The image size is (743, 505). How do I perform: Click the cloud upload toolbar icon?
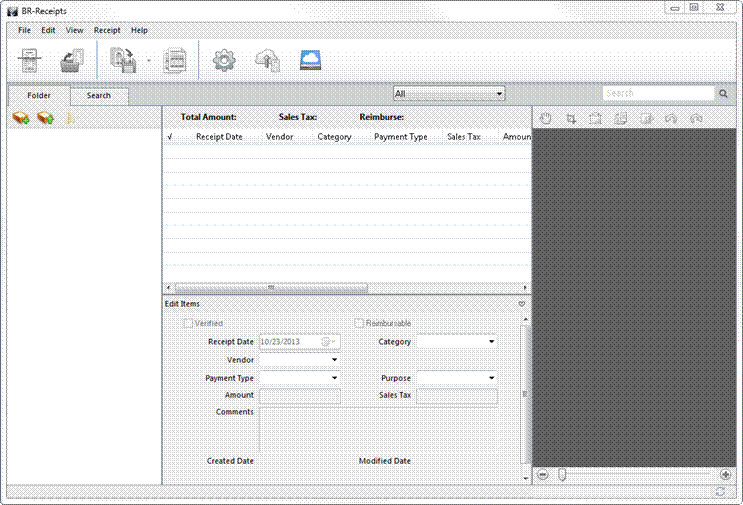[x=267, y=60]
